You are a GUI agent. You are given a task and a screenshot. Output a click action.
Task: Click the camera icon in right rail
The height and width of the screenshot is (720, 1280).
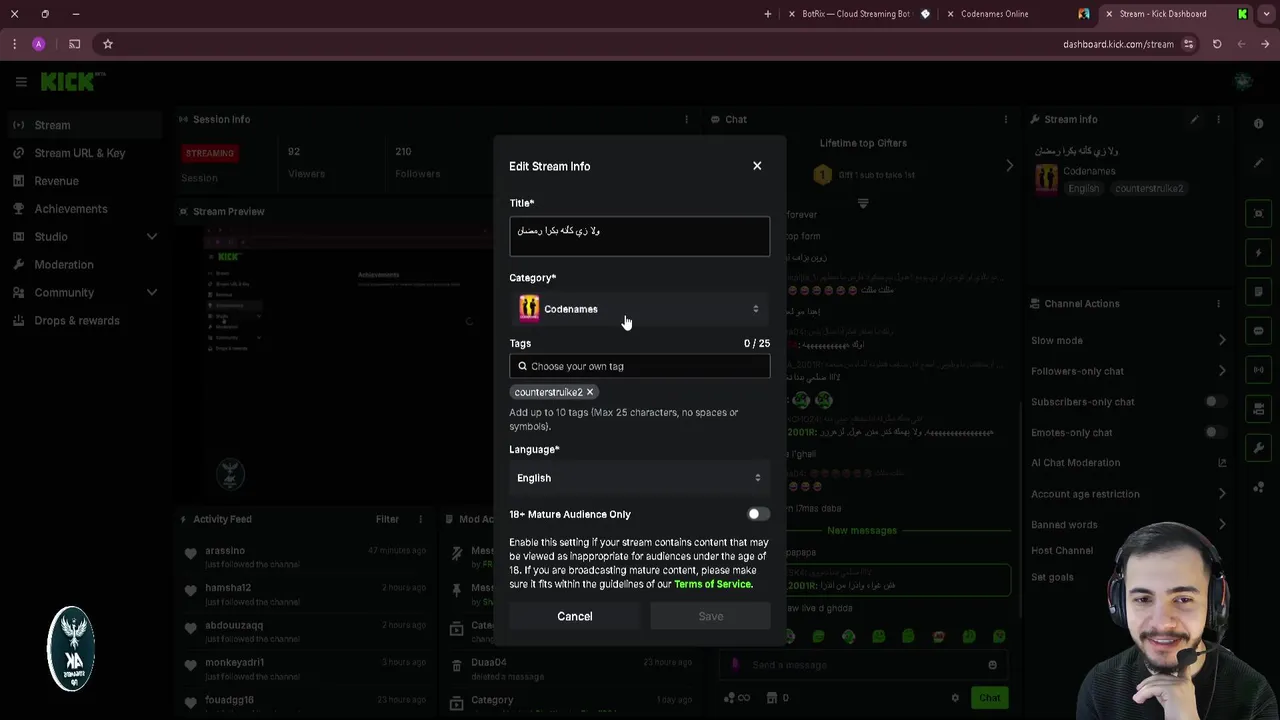pos(1259,409)
